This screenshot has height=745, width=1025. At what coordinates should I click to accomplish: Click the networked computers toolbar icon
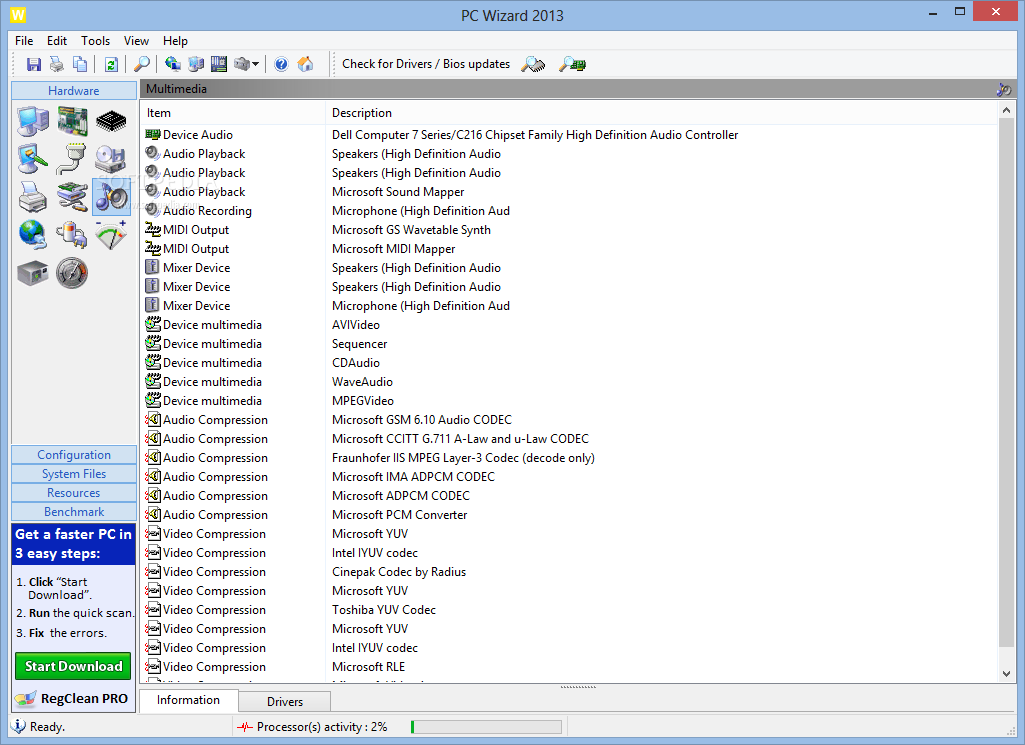pos(196,64)
